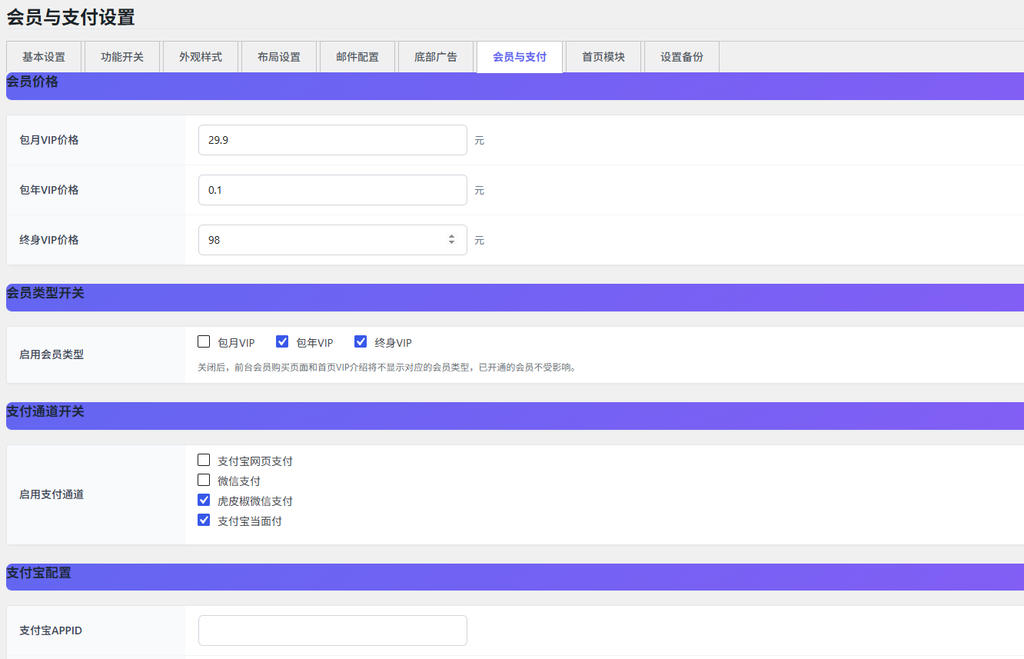Click the 会员类型开关 section header
Image resolution: width=1024 pixels, height=659 pixels.
coord(515,297)
